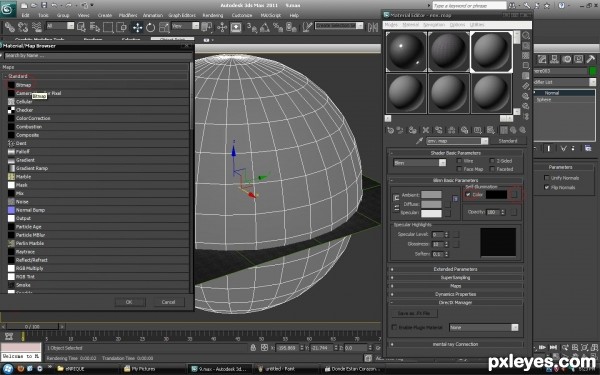Click the Mirror icon in main toolbar

tap(373, 27)
